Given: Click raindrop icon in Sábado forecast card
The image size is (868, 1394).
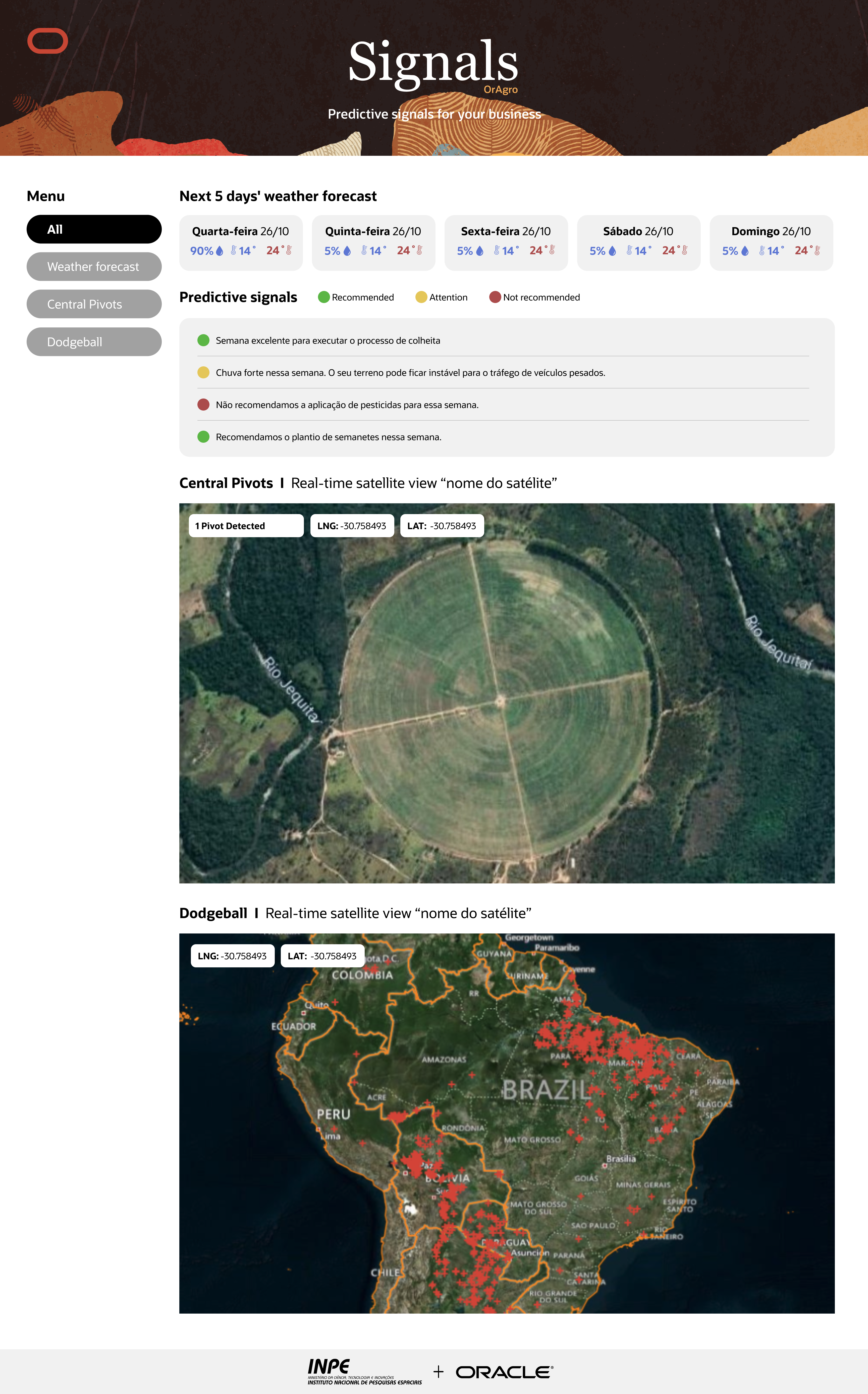Looking at the screenshot, I should point(613,251).
